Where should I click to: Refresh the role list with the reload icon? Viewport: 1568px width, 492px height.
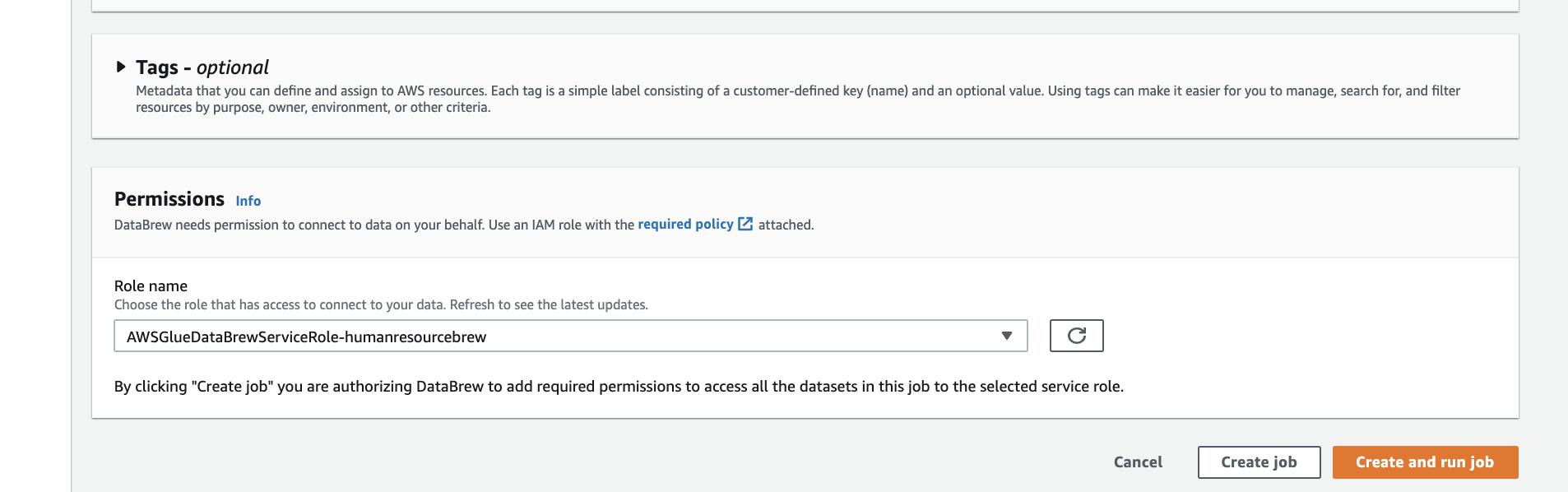coord(1076,336)
